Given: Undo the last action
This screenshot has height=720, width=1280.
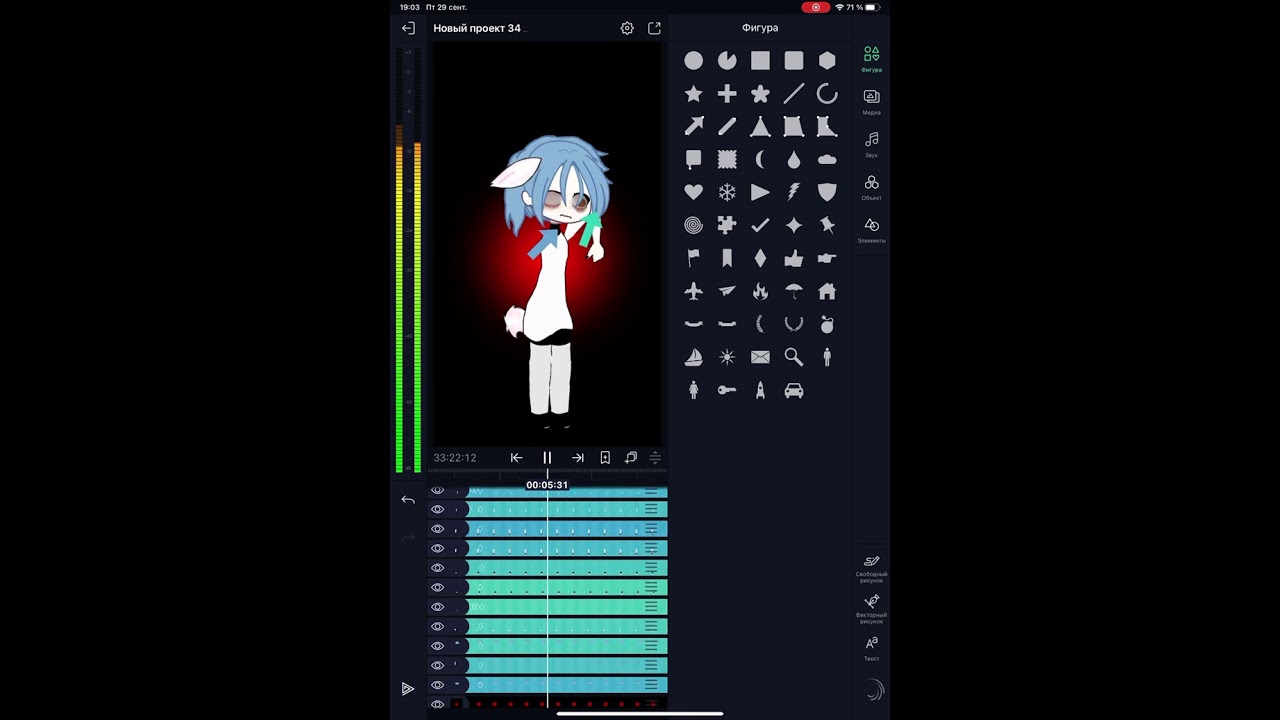Looking at the screenshot, I should click(x=408, y=500).
